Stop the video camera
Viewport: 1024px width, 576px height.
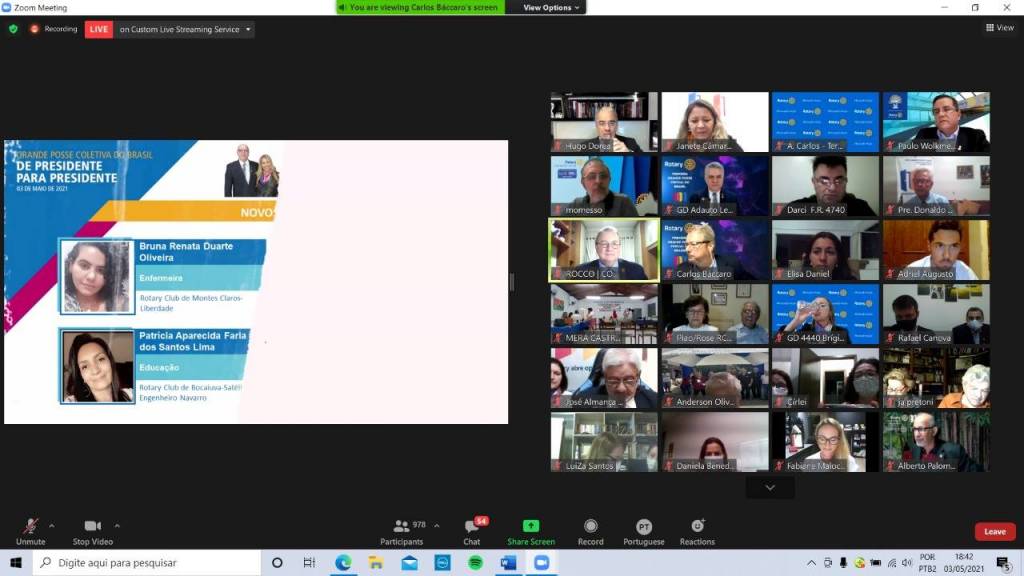[93, 527]
